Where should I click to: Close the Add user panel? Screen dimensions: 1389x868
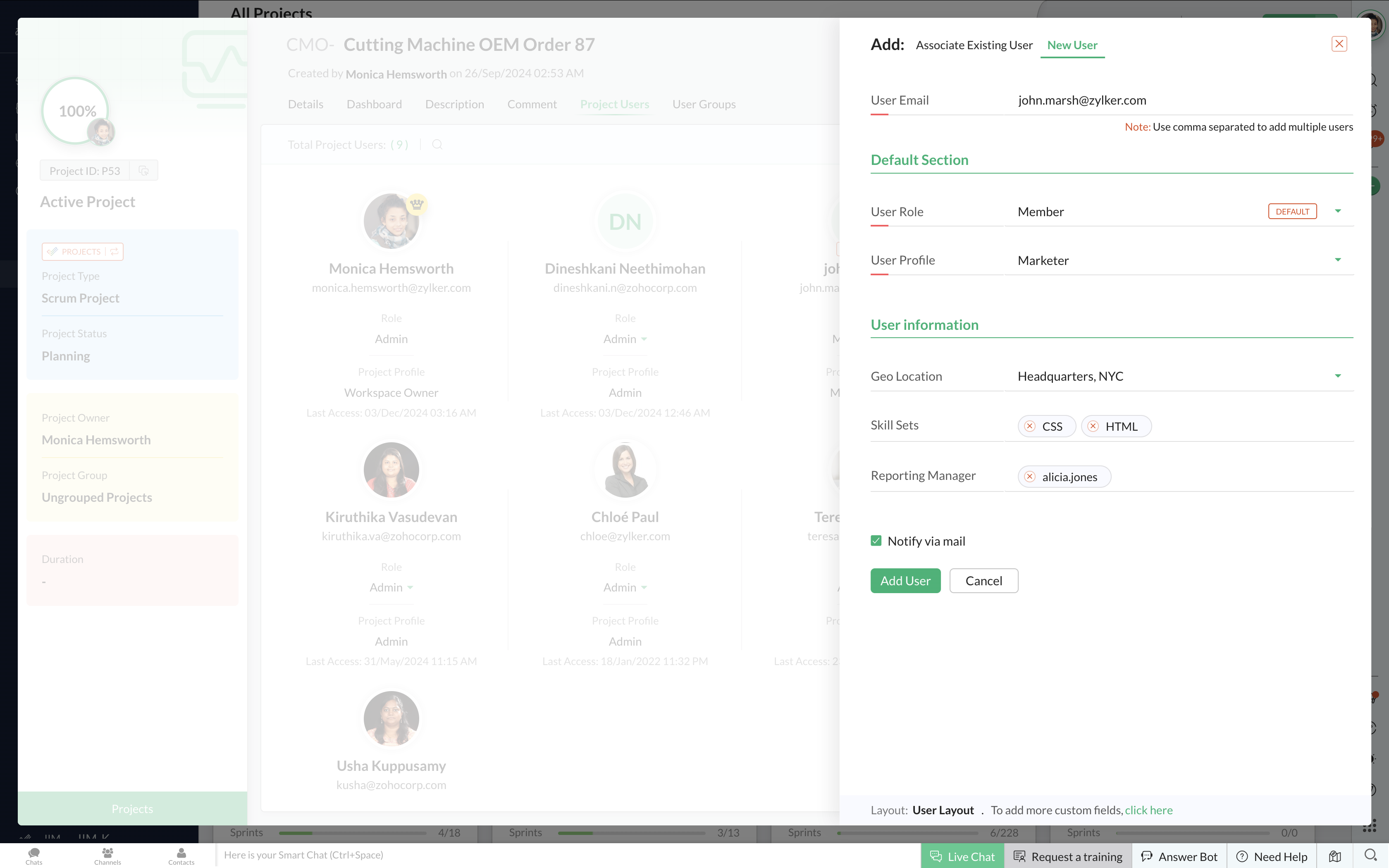1339,44
